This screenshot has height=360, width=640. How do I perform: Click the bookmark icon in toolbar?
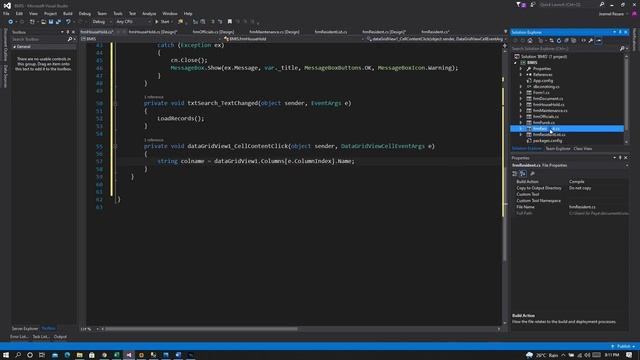(x=230, y=22)
